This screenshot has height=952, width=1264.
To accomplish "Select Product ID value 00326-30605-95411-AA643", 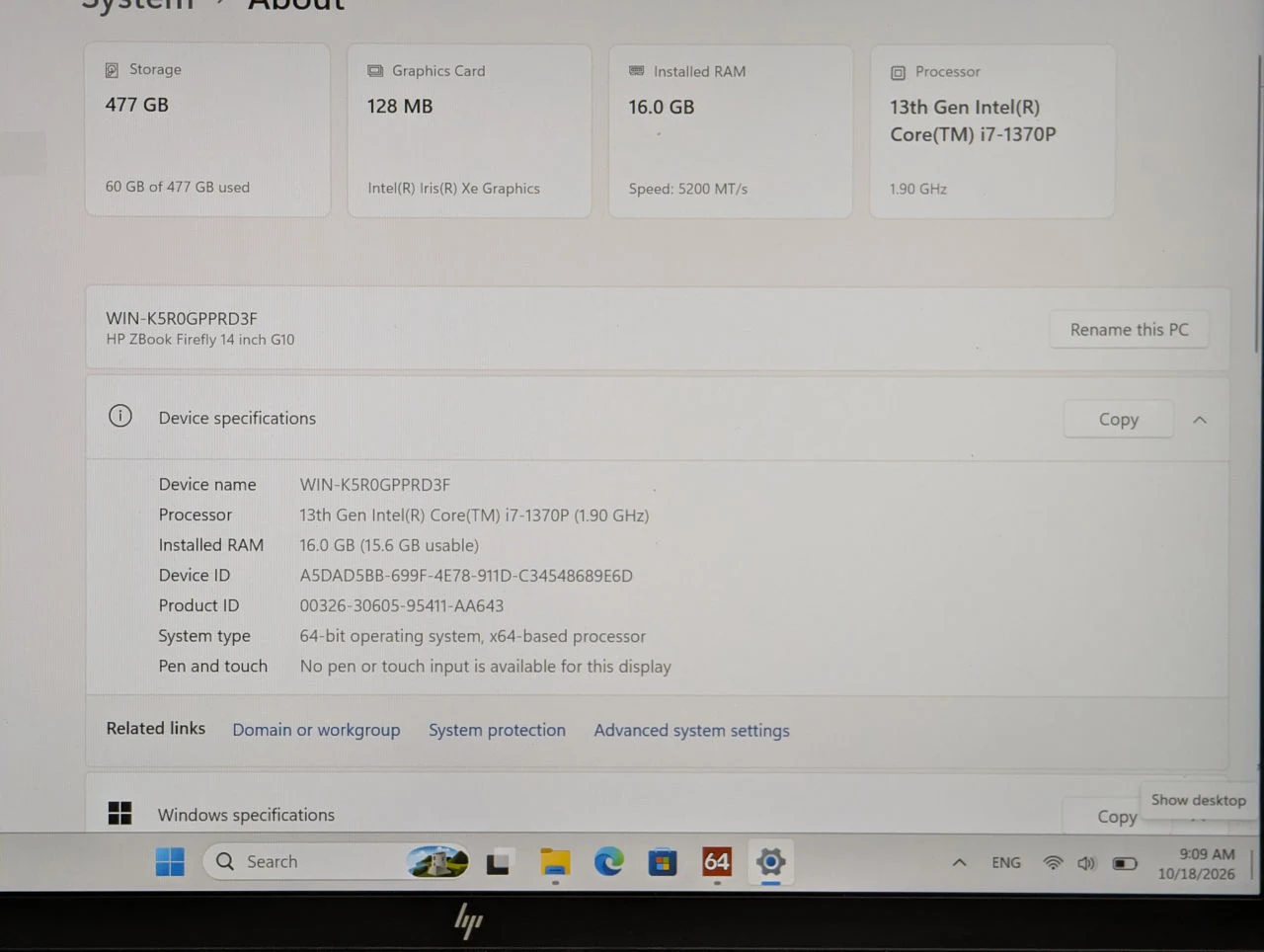I will click(x=402, y=605).
